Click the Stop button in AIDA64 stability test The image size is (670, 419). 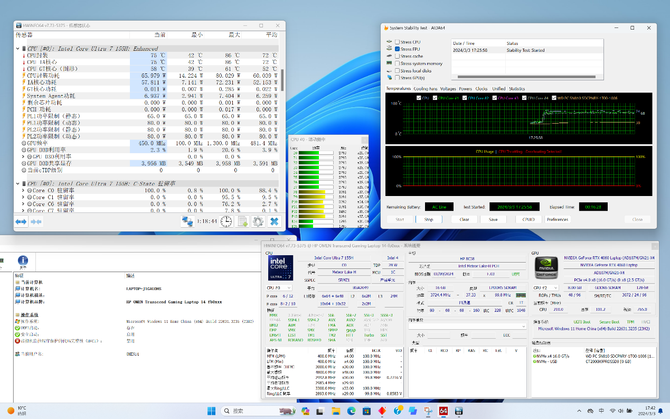coord(429,220)
